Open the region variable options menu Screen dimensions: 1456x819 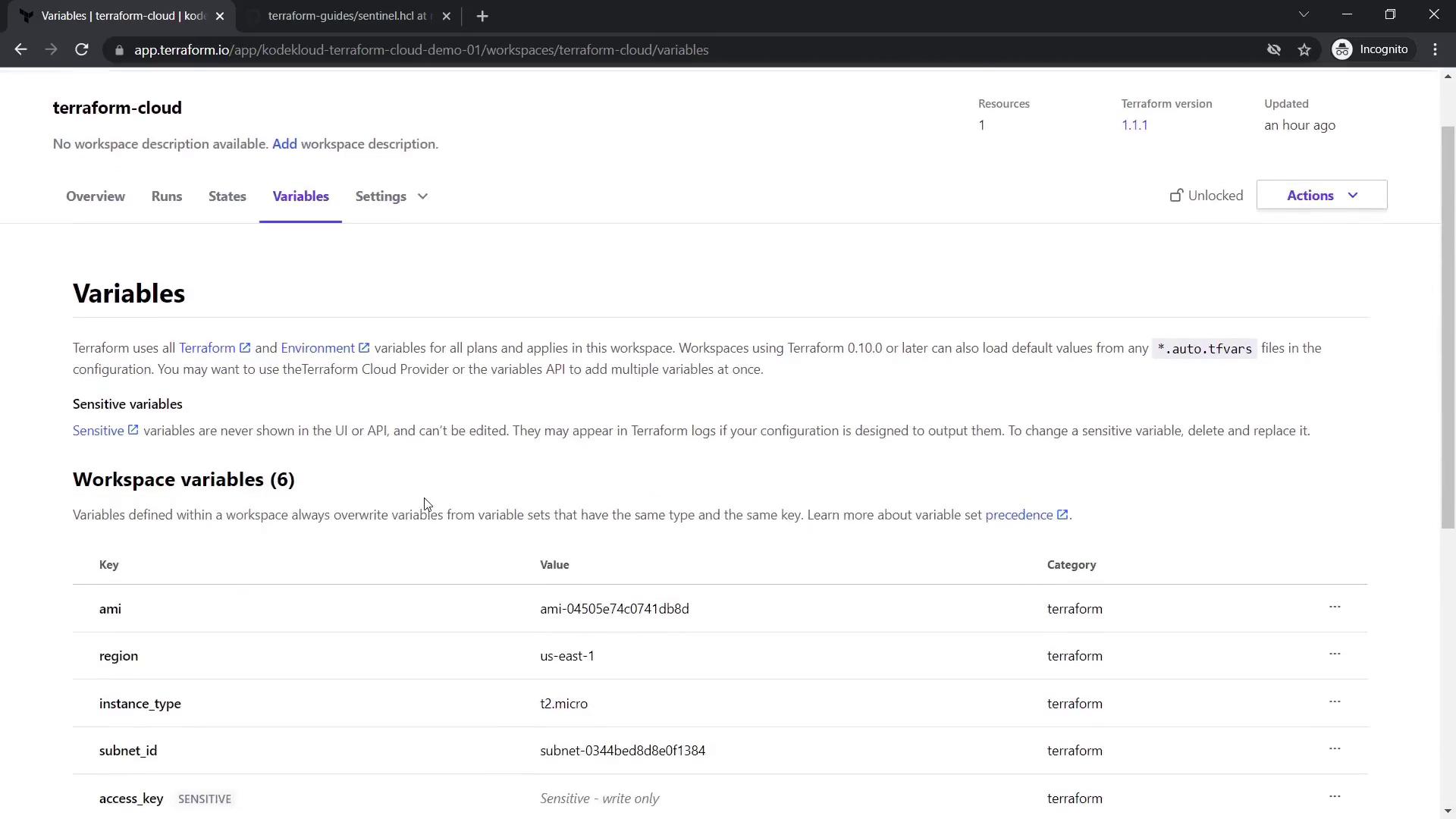pos(1335,654)
